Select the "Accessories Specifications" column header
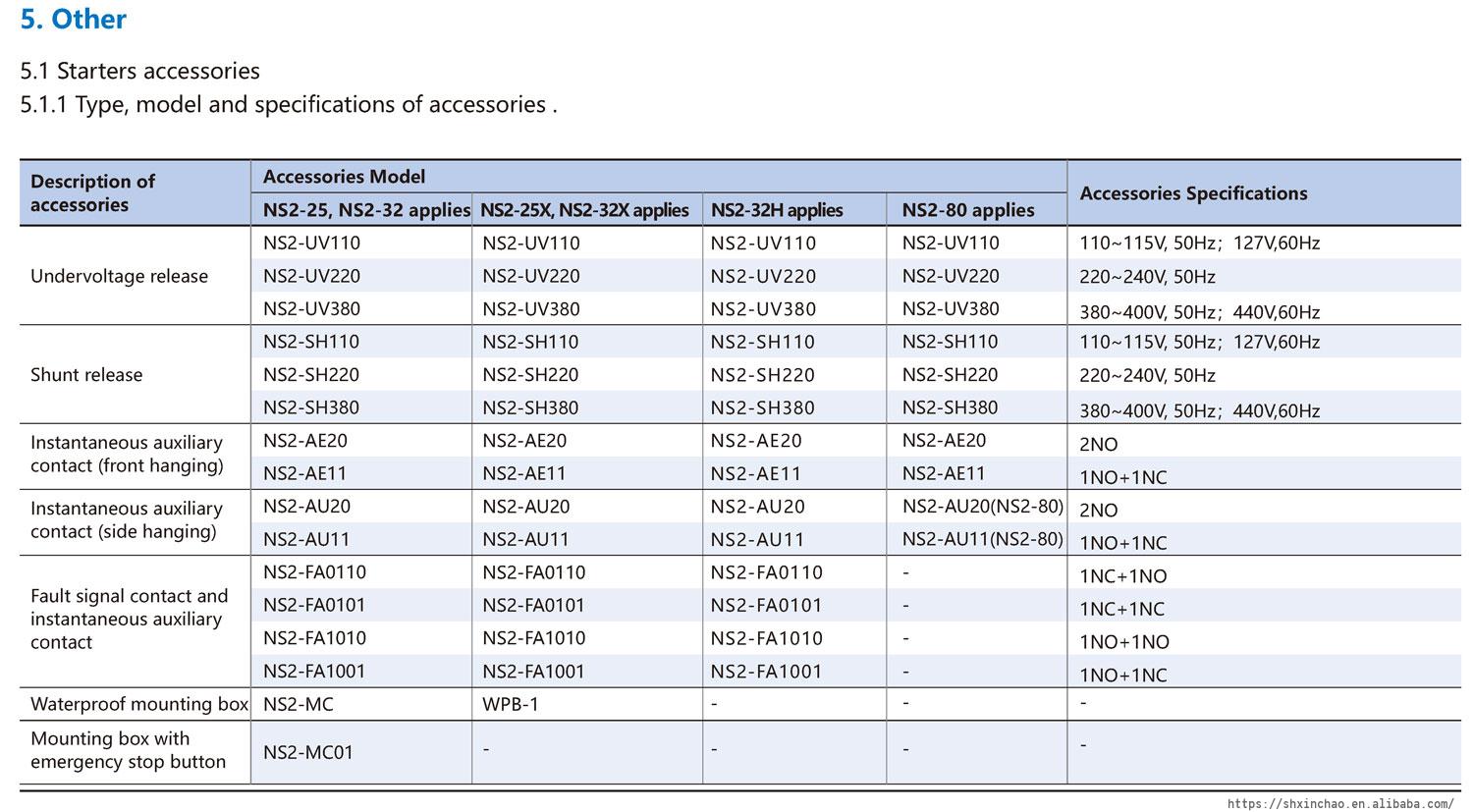1473x812 pixels. [x=1193, y=193]
